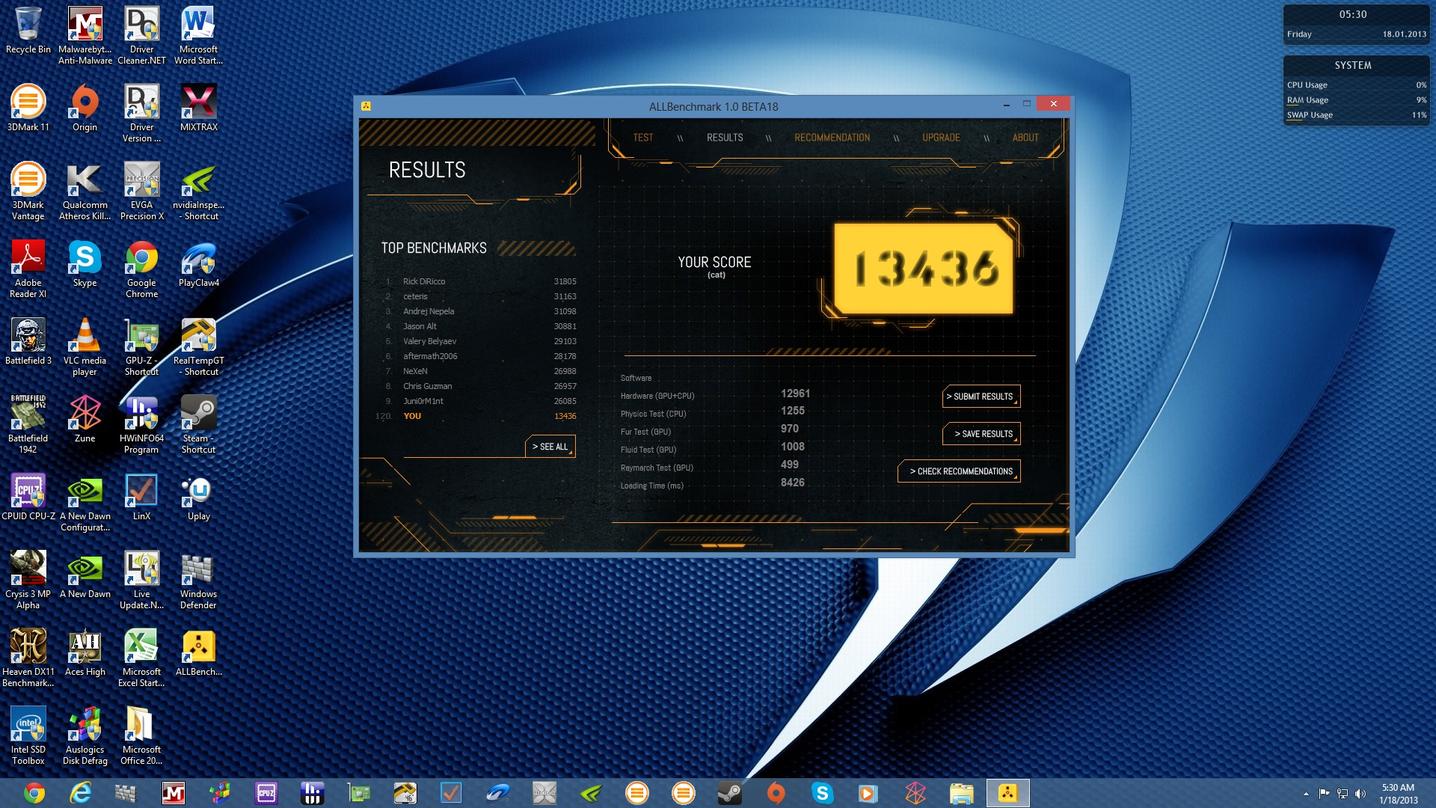
Task: Open Uplay desktop icon
Action: coord(198,497)
